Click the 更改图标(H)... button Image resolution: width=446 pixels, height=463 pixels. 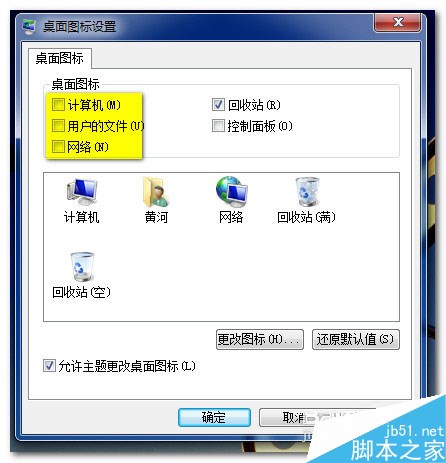point(260,339)
